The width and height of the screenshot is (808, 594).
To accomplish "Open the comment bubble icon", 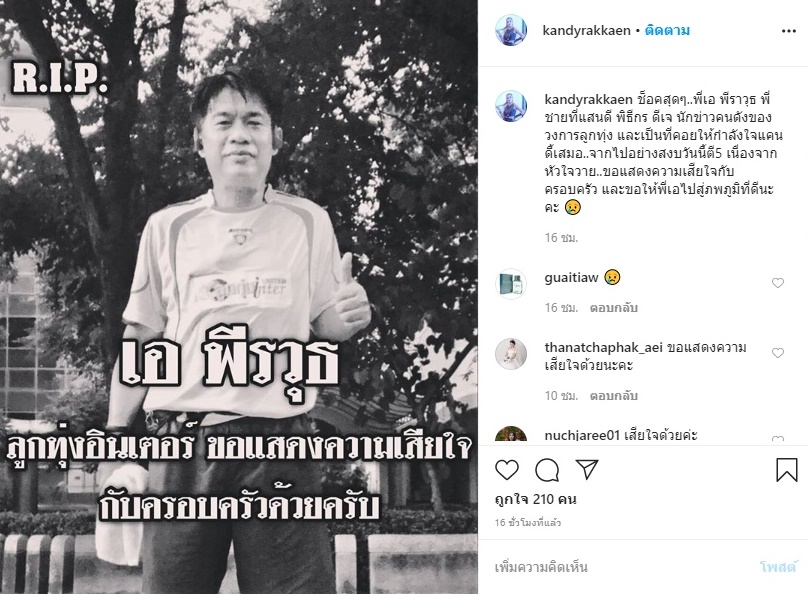I will click(x=547, y=470).
